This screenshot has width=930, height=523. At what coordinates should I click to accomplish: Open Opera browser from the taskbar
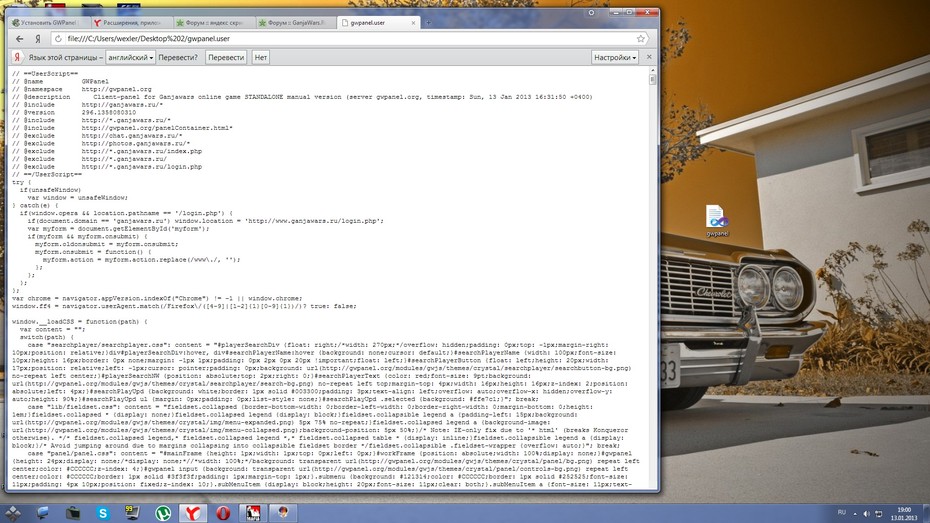click(223, 513)
